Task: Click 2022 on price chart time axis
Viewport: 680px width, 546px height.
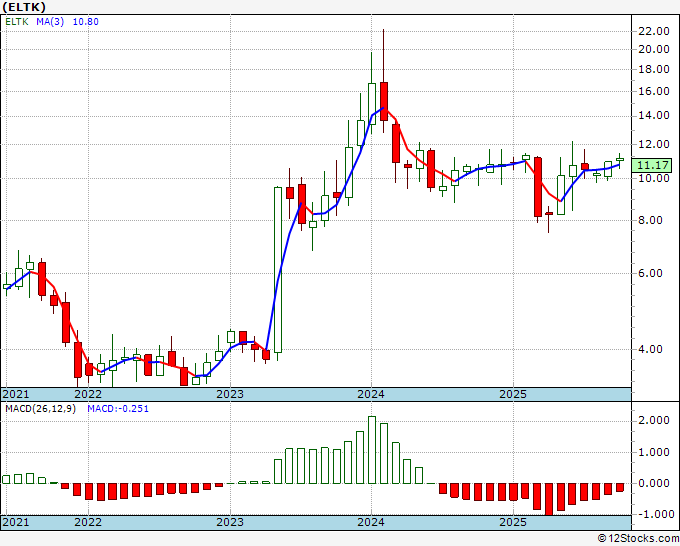Action: [88, 394]
